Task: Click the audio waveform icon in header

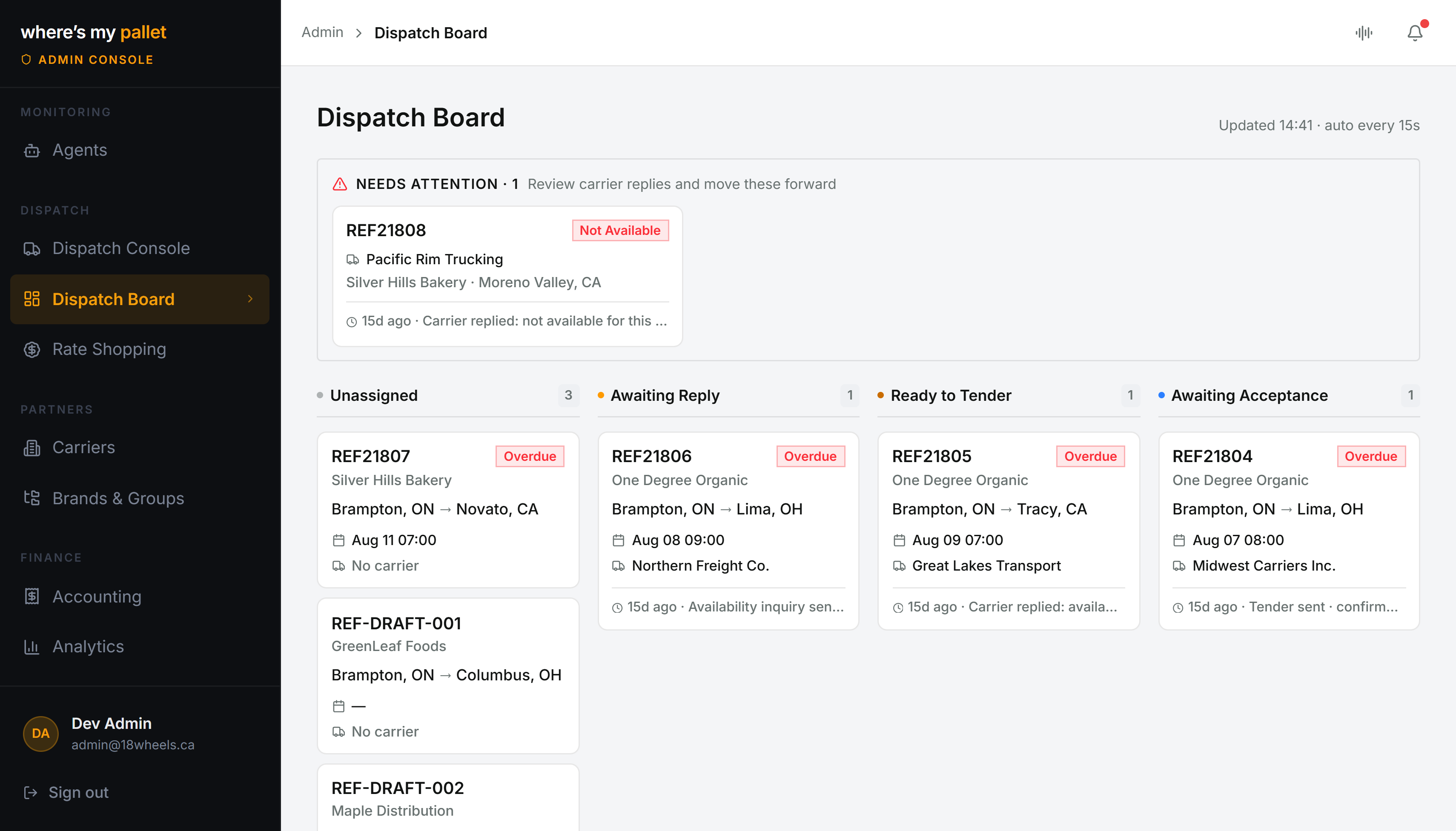Action: (x=1364, y=33)
